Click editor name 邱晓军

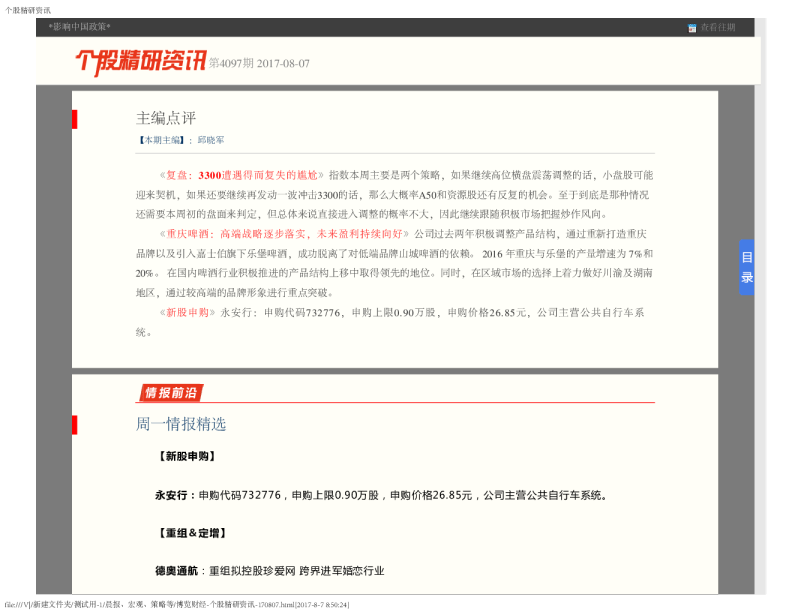[x=210, y=141]
